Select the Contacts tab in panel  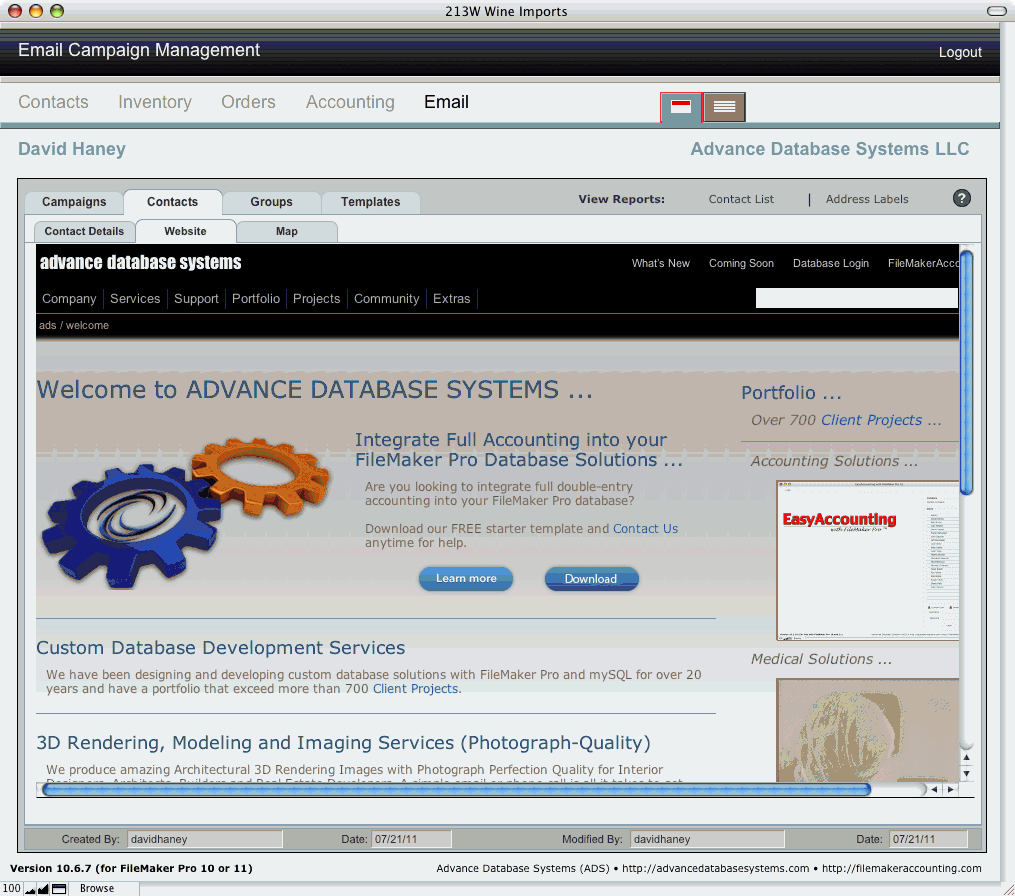172,202
